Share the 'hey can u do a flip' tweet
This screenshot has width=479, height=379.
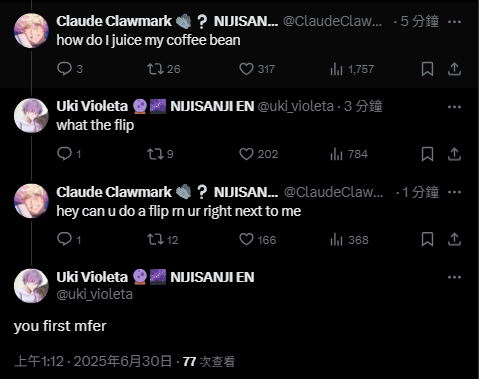pos(454,239)
